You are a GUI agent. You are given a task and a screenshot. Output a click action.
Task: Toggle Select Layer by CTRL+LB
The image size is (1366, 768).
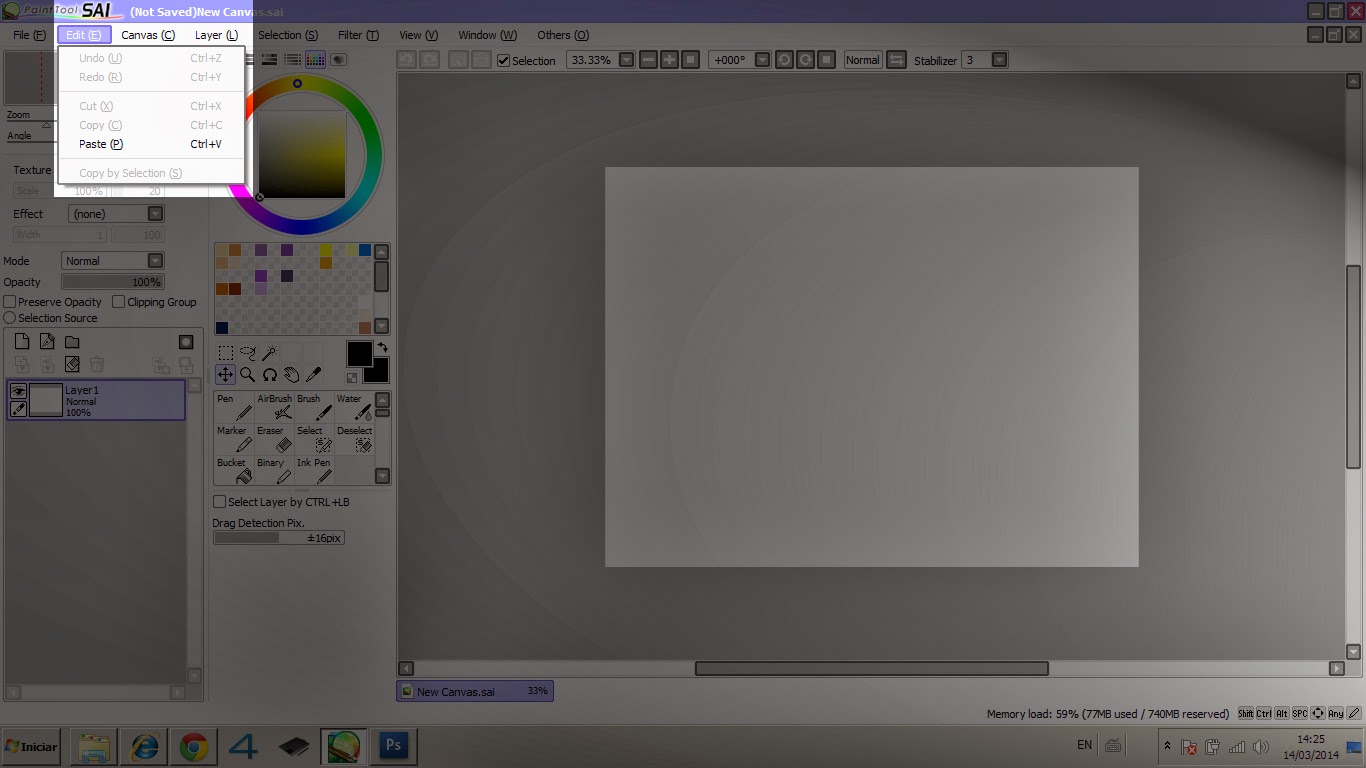click(218, 501)
